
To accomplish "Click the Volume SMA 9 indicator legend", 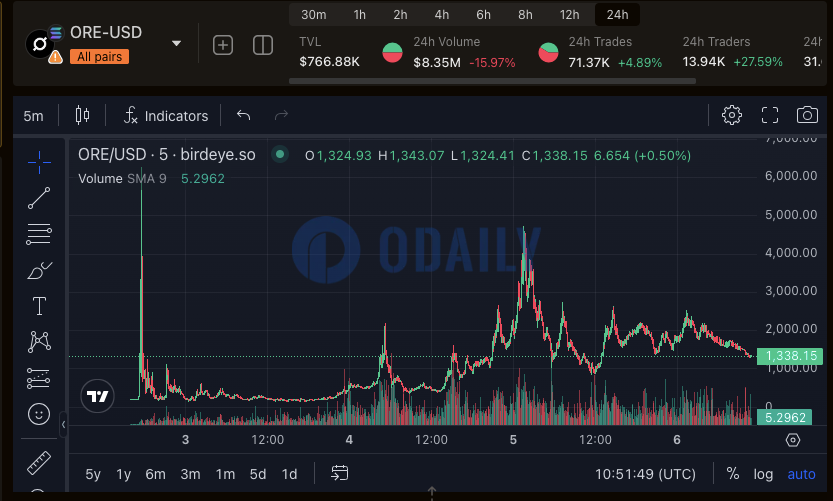I will point(122,179).
